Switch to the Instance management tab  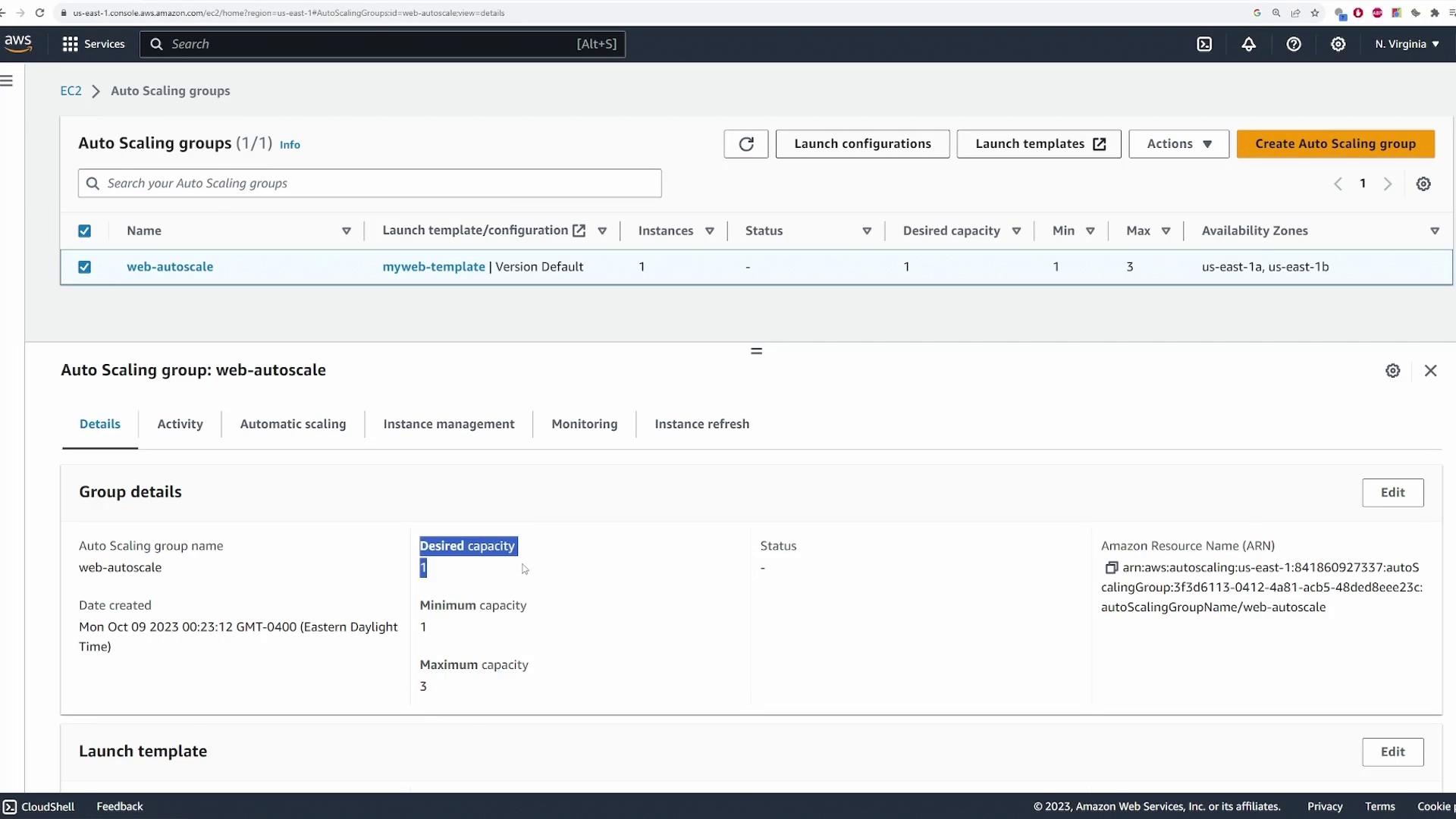click(x=448, y=424)
